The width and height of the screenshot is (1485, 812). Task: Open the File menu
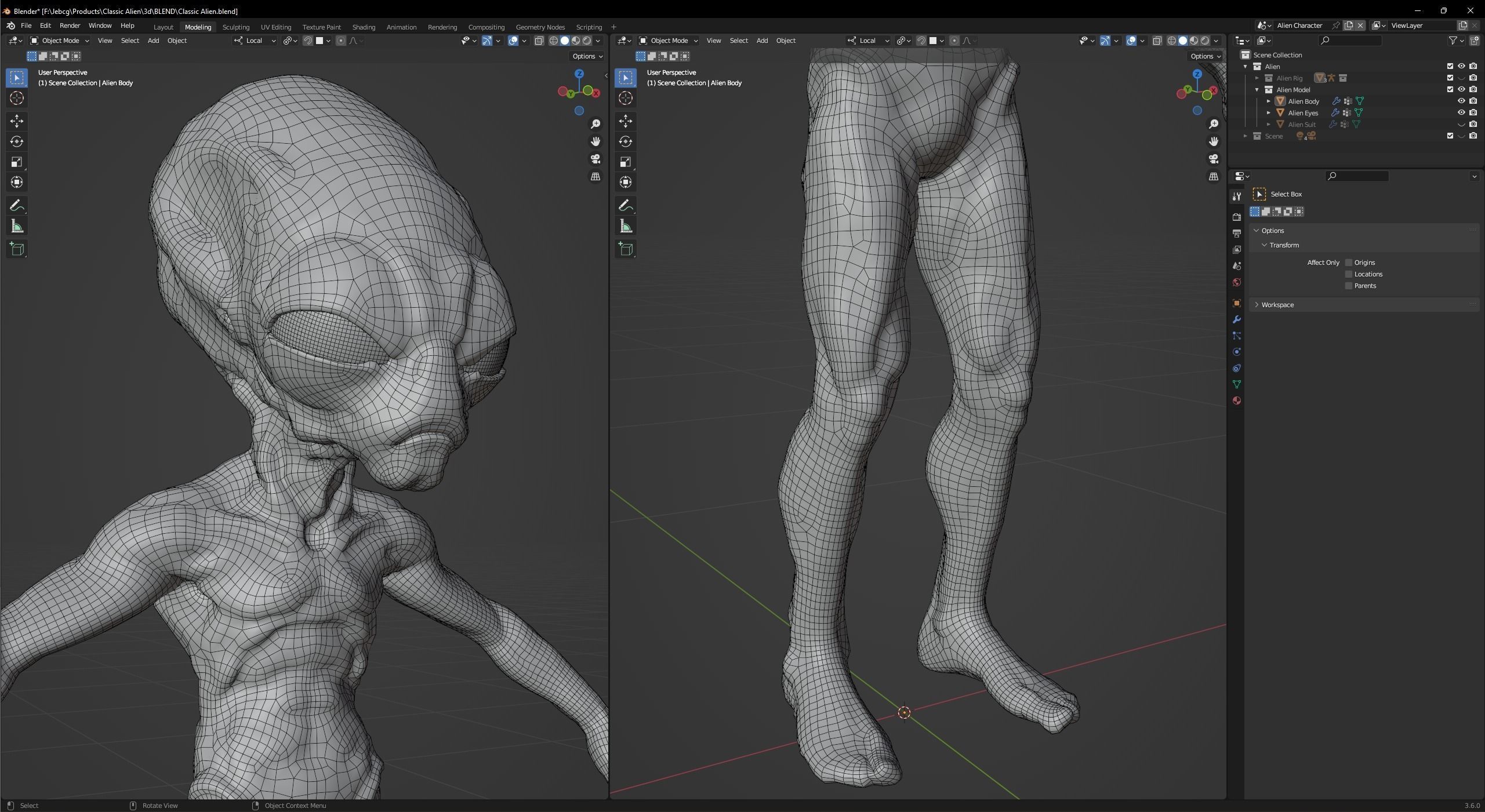(x=26, y=26)
